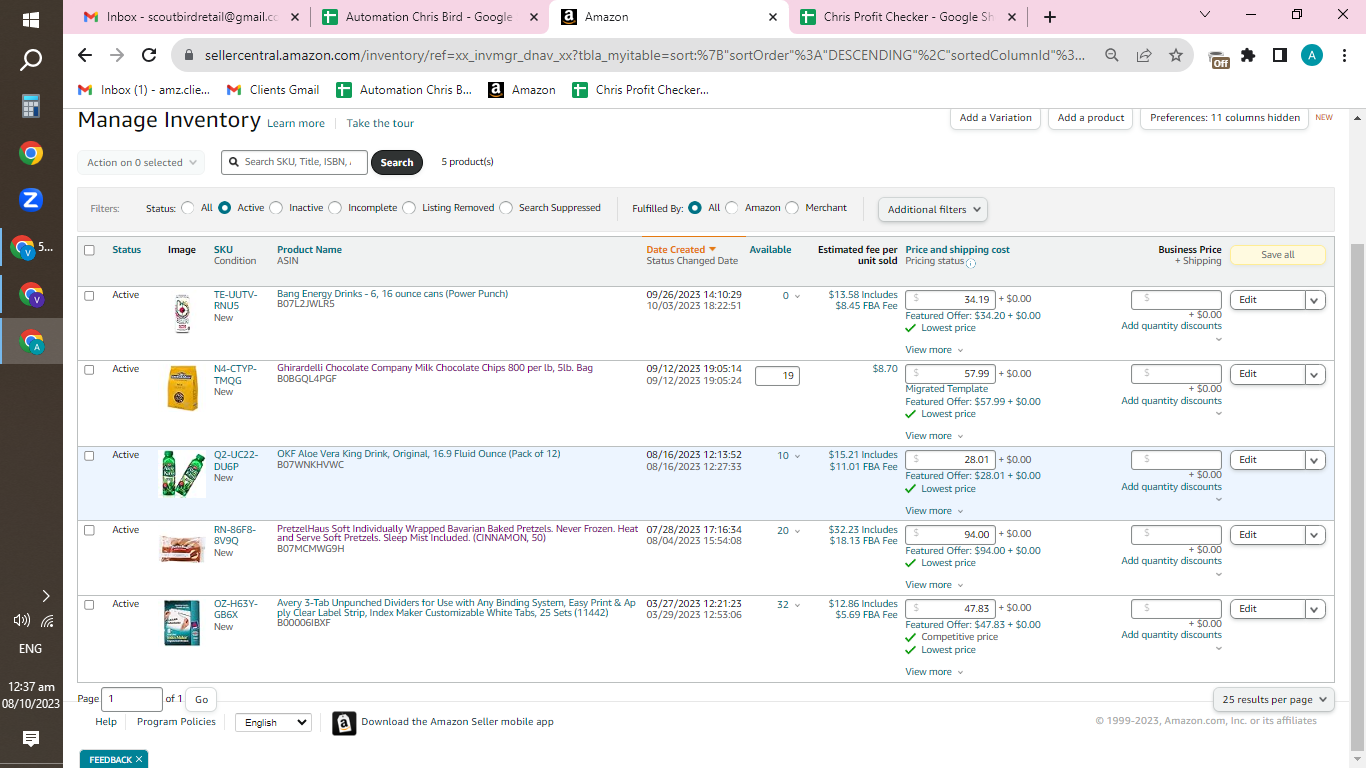Go back in browser history

[85, 55]
